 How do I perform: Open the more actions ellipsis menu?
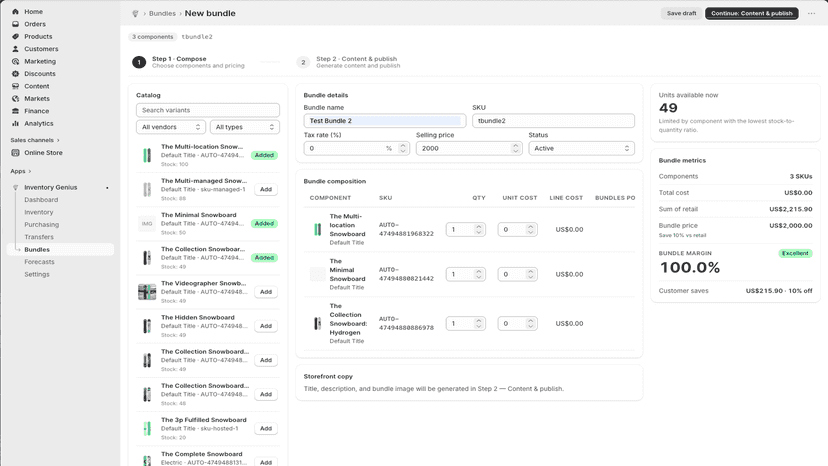coord(811,13)
